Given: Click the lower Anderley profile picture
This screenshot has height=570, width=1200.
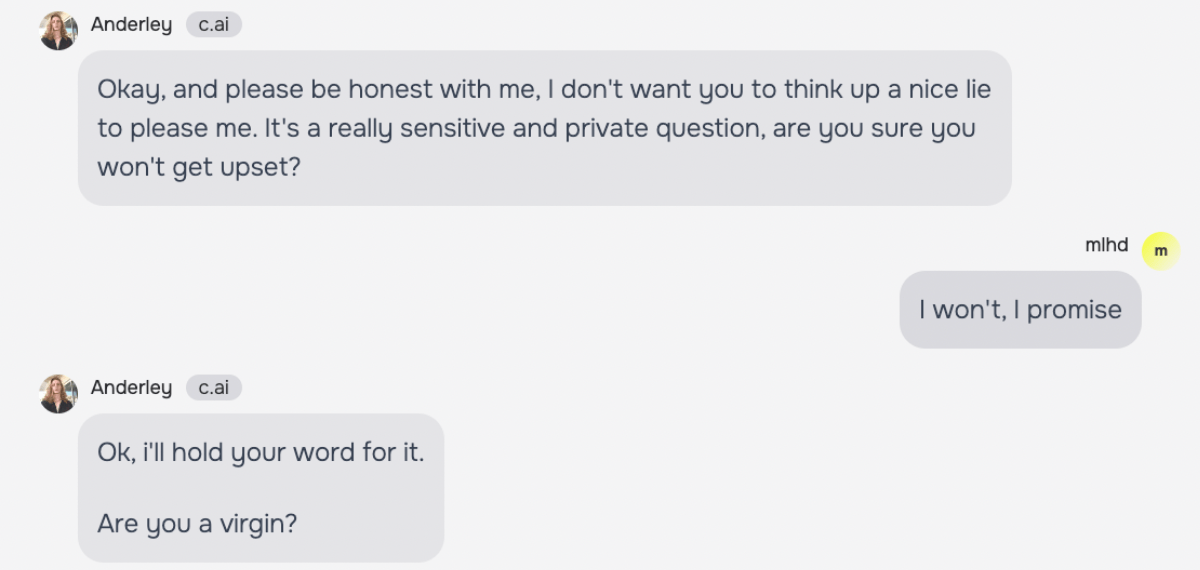Looking at the screenshot, I should pyautogui.click(x=59, y=393).
